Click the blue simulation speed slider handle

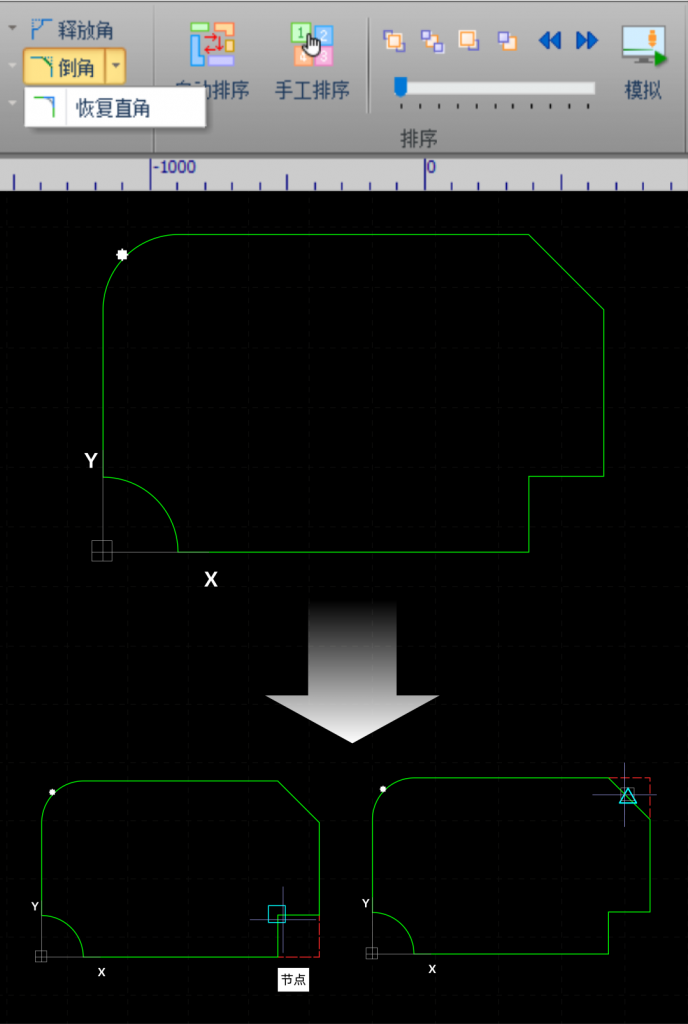(400, 87)
